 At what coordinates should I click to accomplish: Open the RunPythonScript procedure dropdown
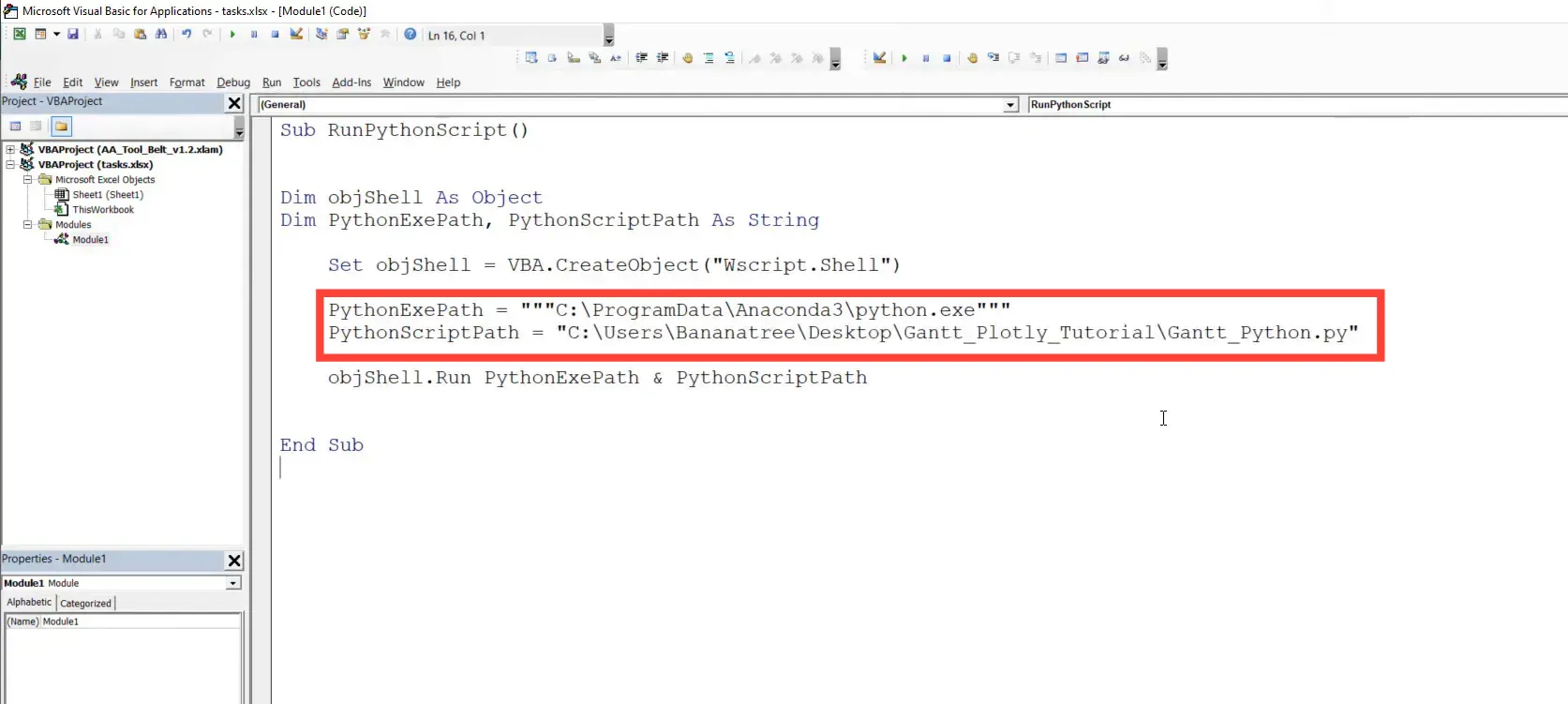[x=1297, y=105]
